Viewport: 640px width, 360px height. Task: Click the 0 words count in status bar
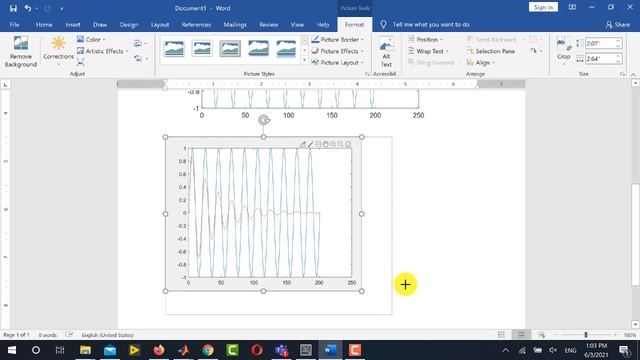pos(47,335)
